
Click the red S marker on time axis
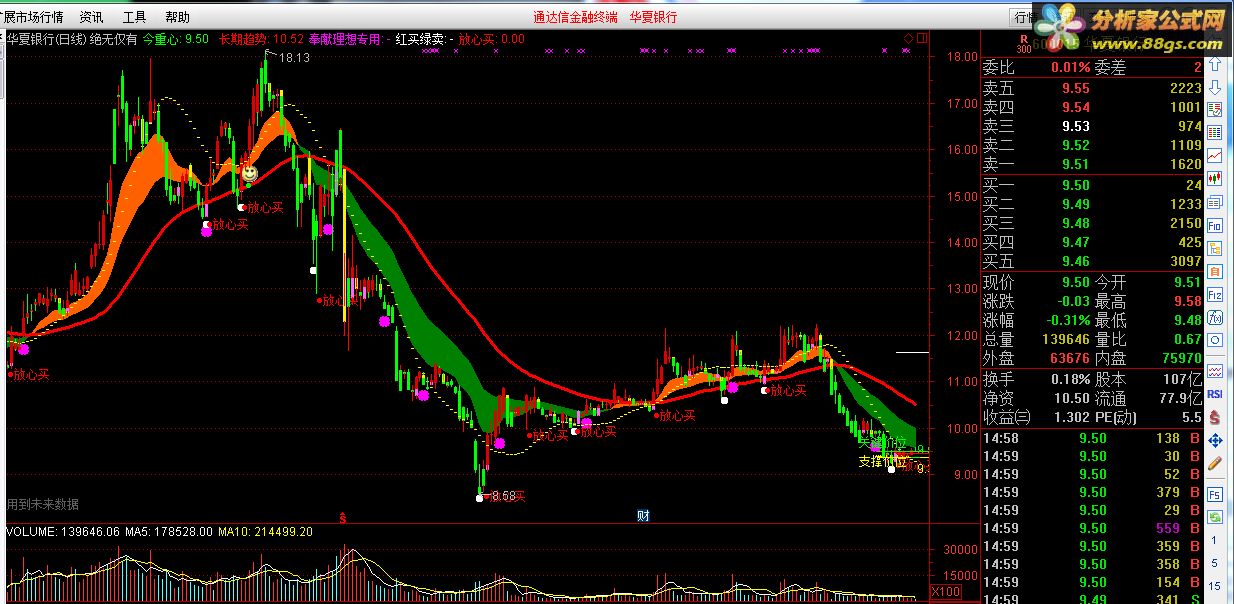343,518
